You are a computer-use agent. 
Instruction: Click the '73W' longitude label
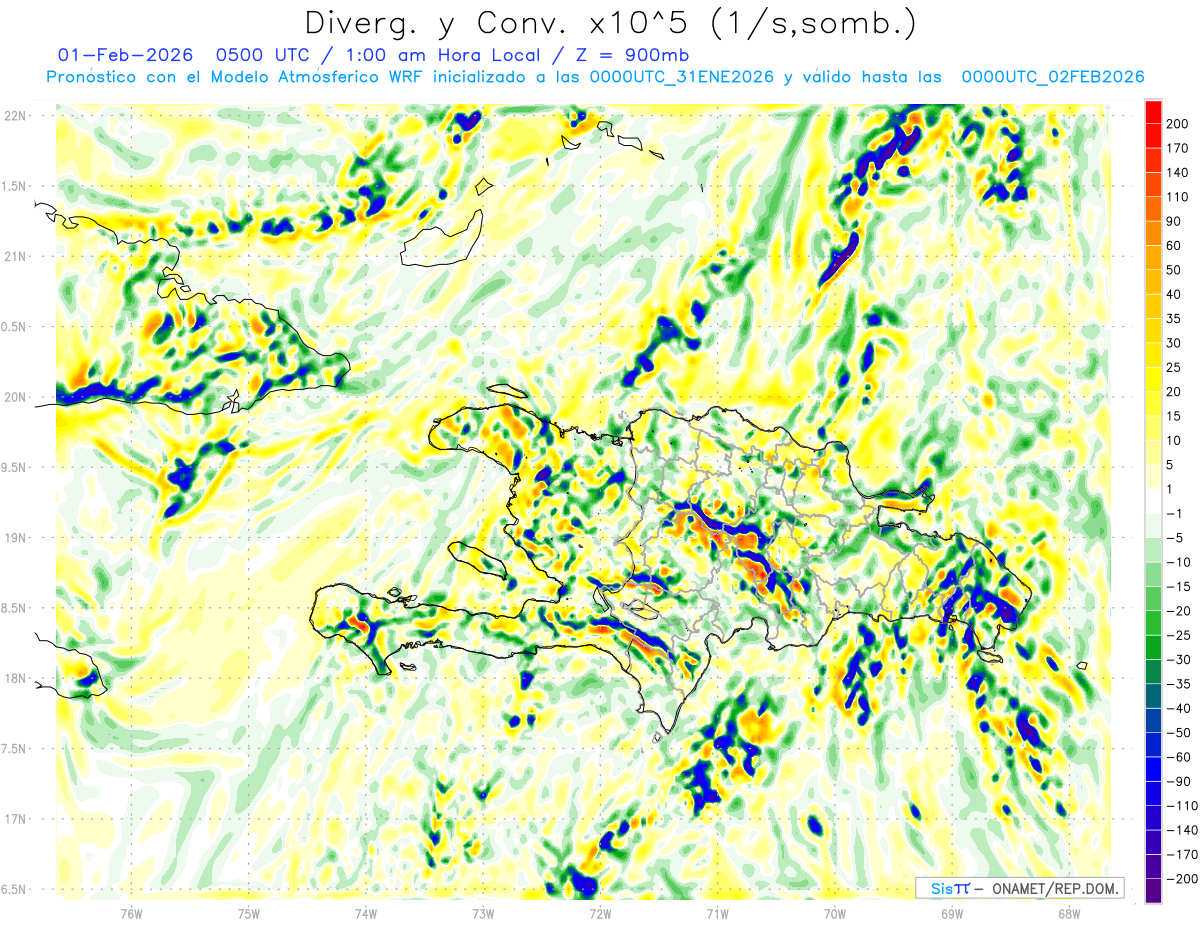(x=483, y=913)
